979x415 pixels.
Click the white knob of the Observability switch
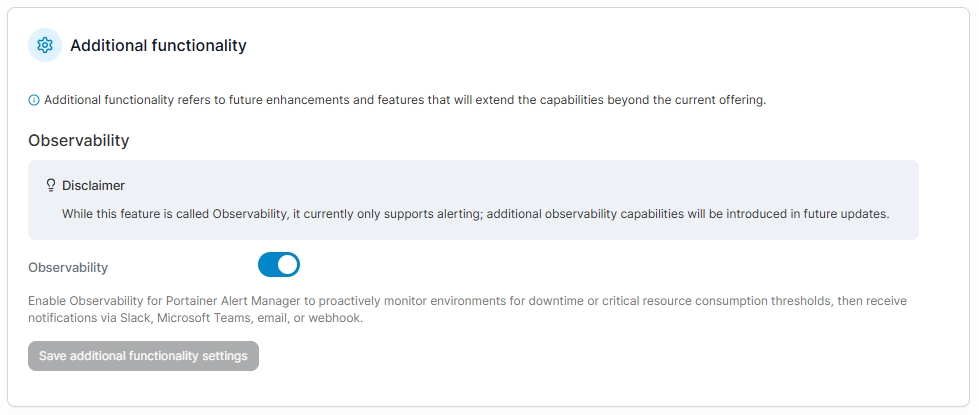point(287,265)
